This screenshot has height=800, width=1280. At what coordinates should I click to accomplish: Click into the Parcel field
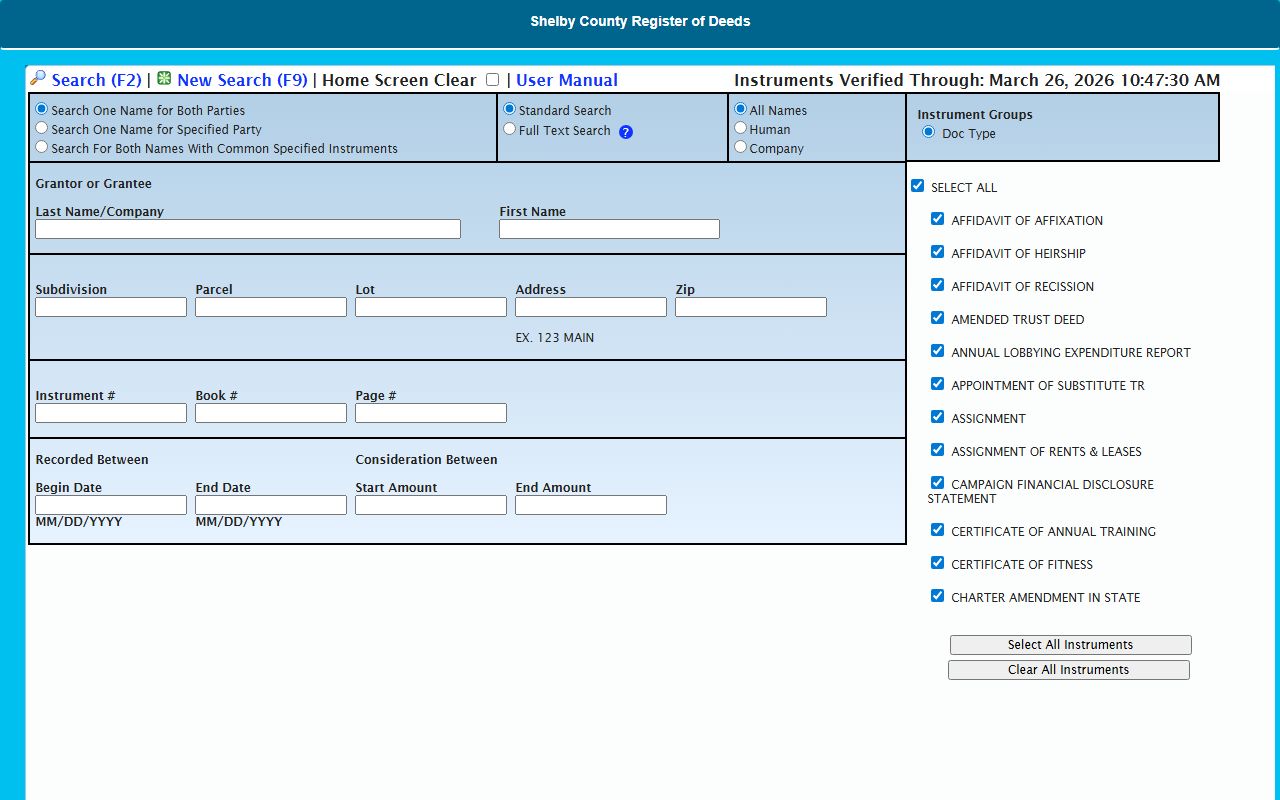click(271, 307)
